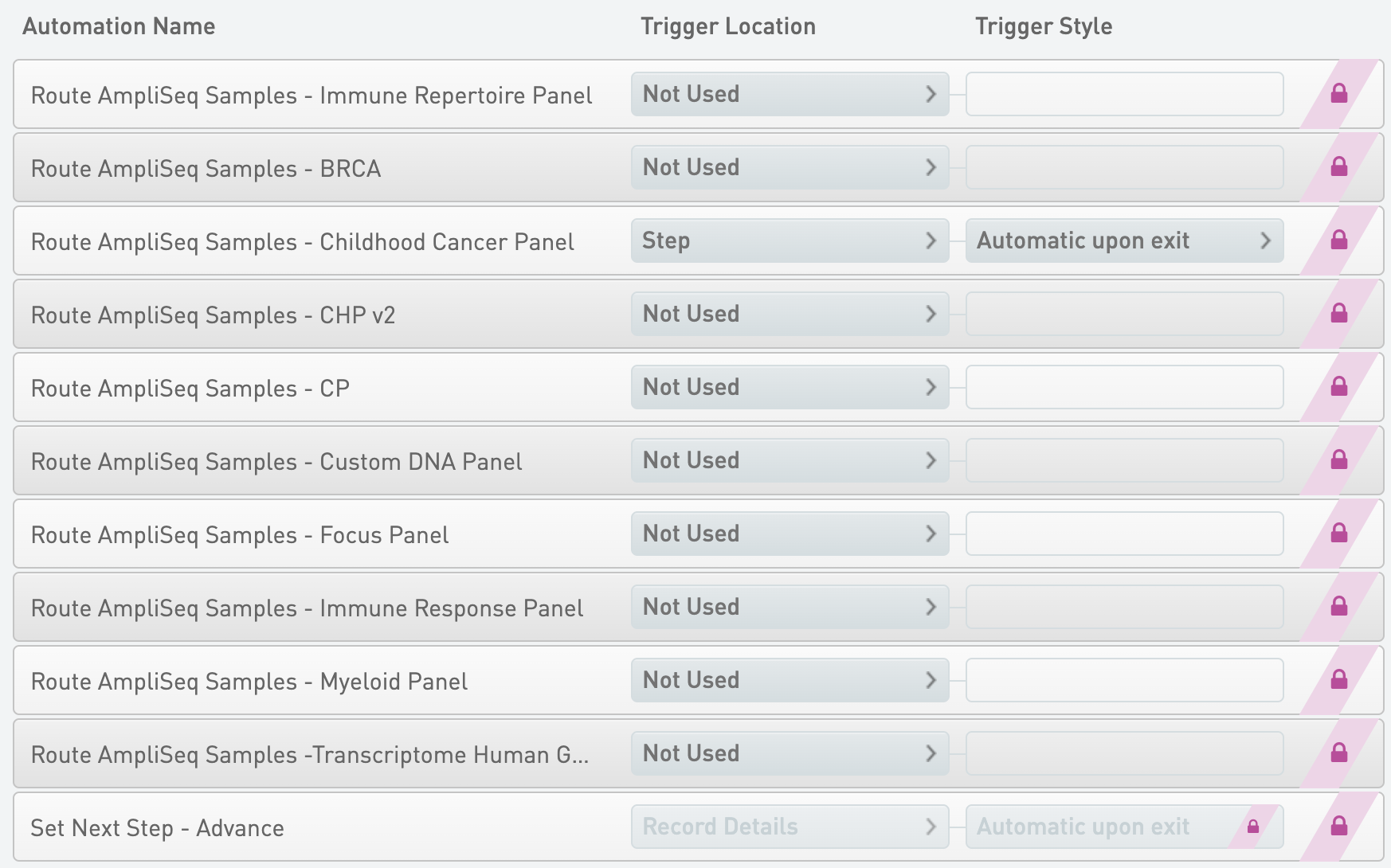Click the 'Set Next Step - Advance' automation name
This screenshot has width=1391, height=868.
tap(157, 828)
